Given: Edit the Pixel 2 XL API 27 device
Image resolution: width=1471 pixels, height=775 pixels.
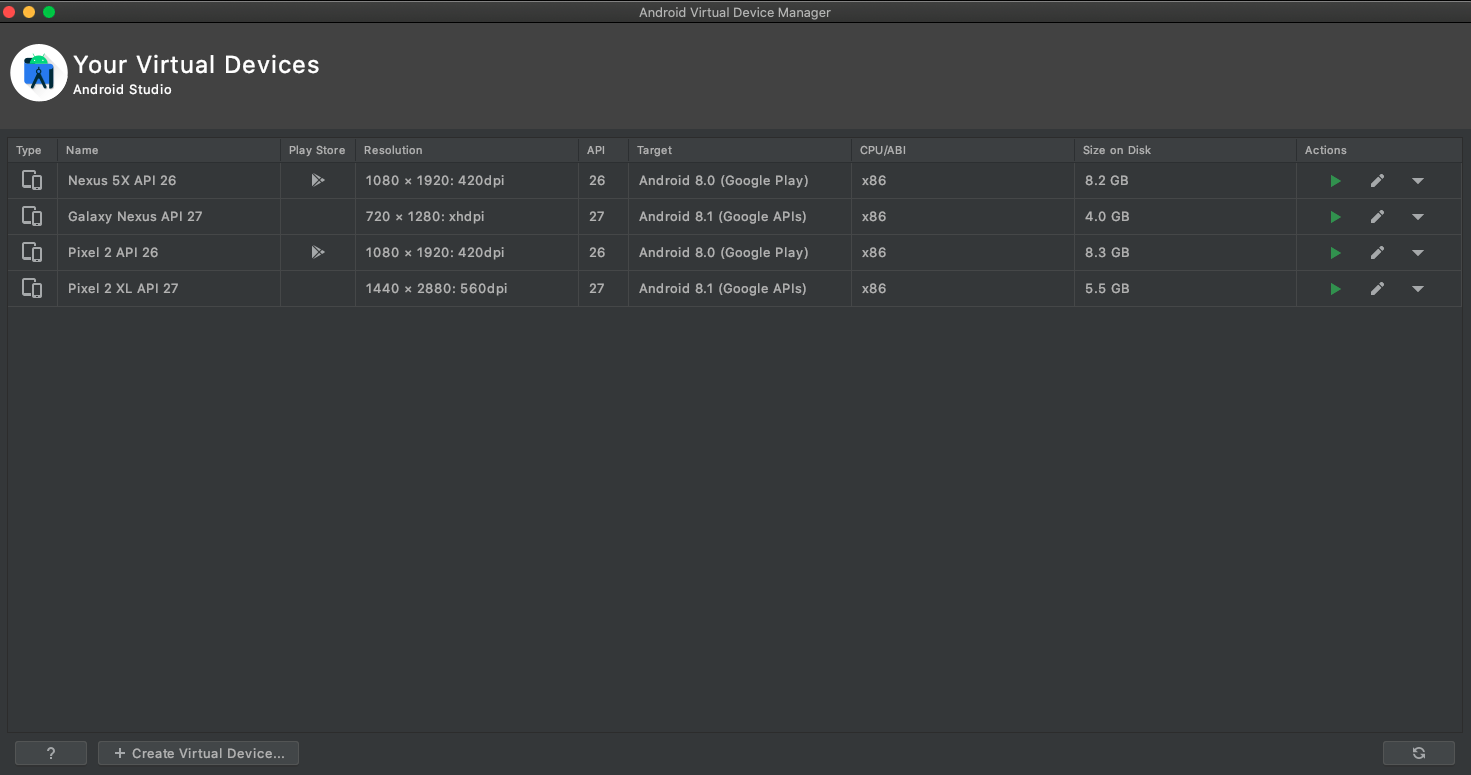Looking at the screenshot, I should tap(1377, 289).
